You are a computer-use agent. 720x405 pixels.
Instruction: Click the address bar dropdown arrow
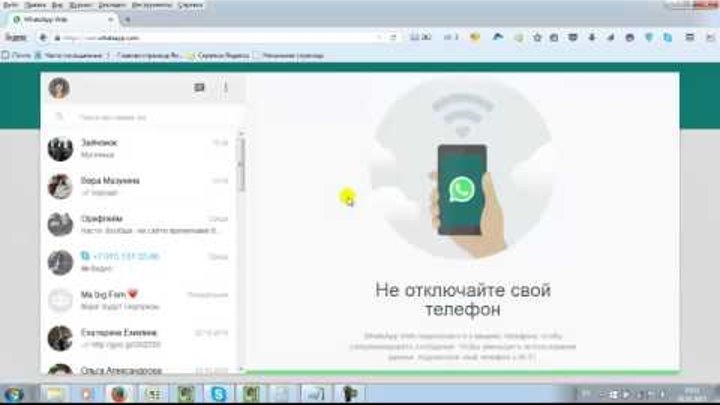click(379, 38)
